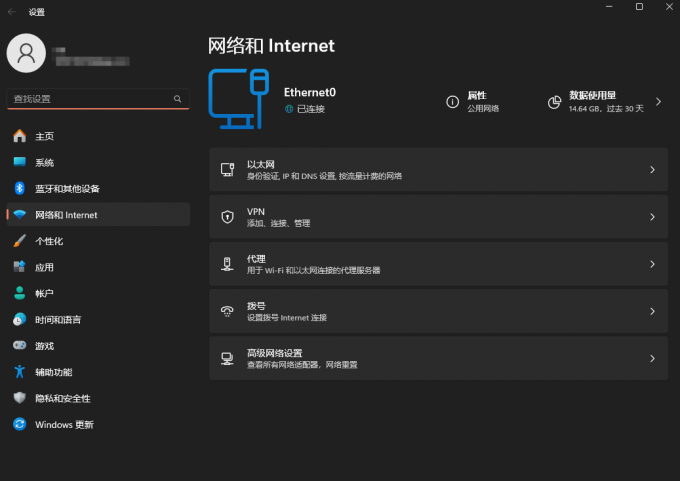Open 辅助功能 in the sidebar
The image size is (680, 481).
(98, 372)
